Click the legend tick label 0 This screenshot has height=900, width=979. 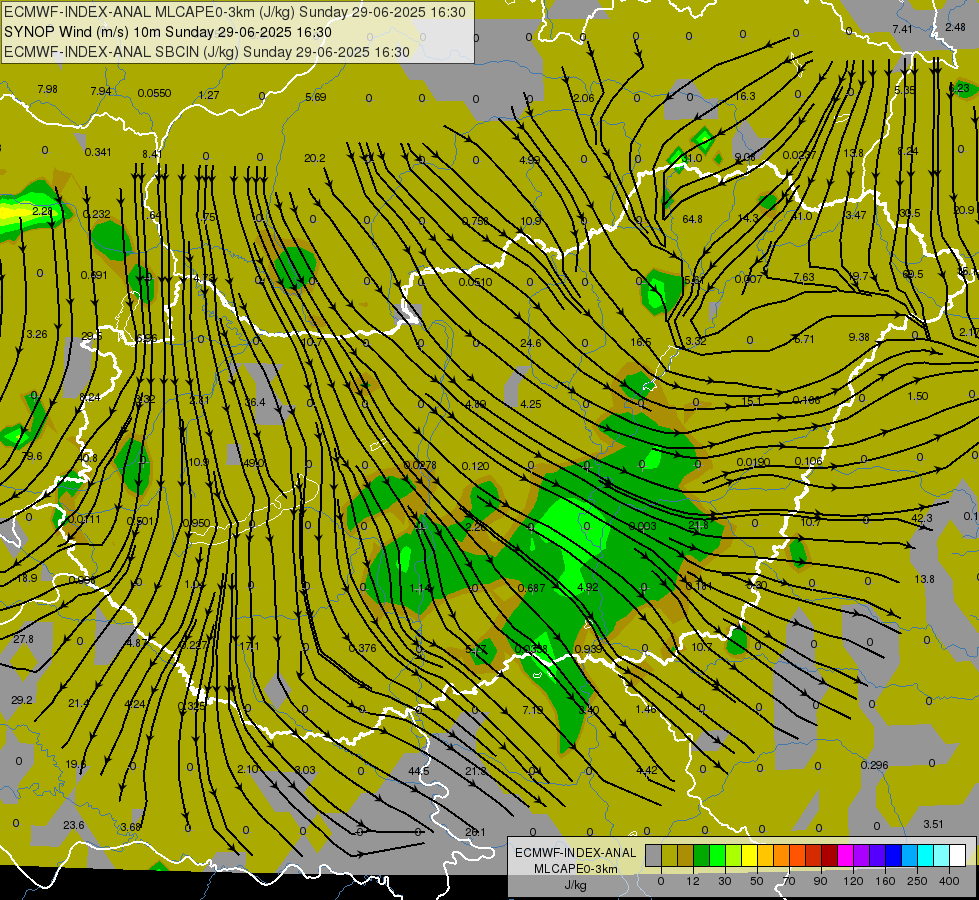point(661,881)
